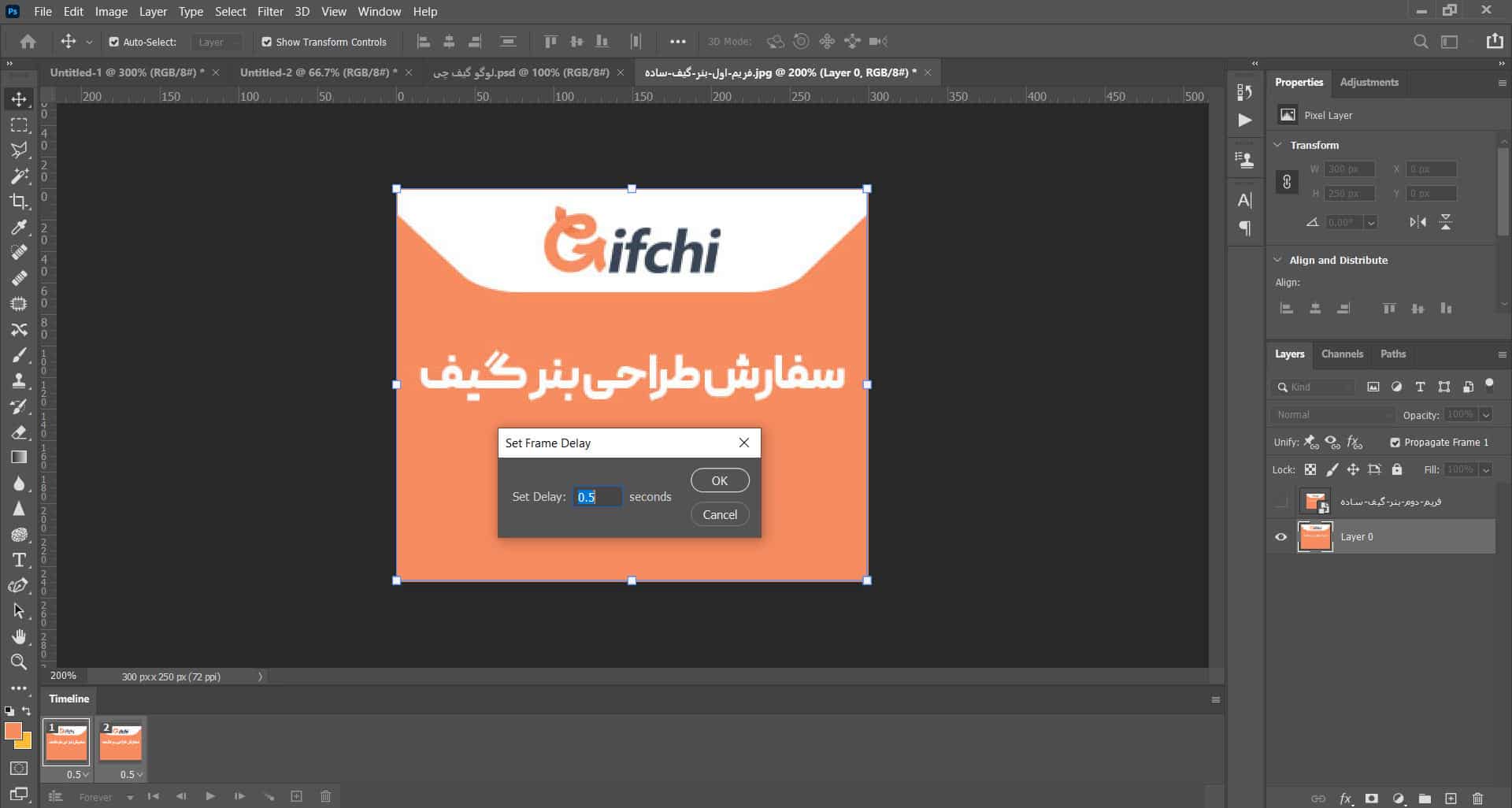Open the search icon at top right
The image size is (1512, 808).
(1421, 42)
